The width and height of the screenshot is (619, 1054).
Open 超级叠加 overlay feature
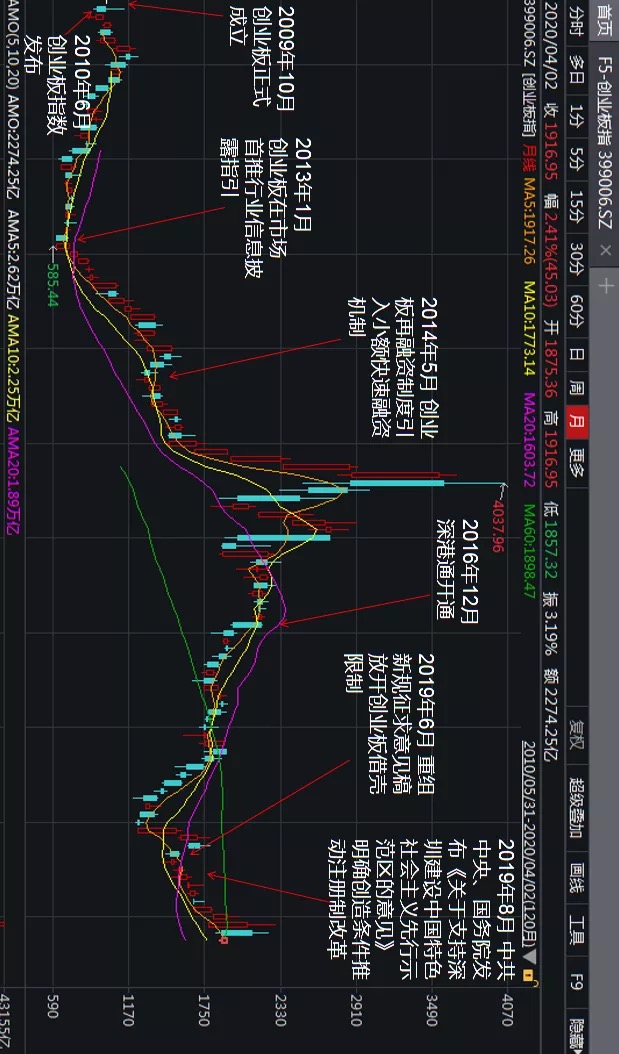click(577, 809)
